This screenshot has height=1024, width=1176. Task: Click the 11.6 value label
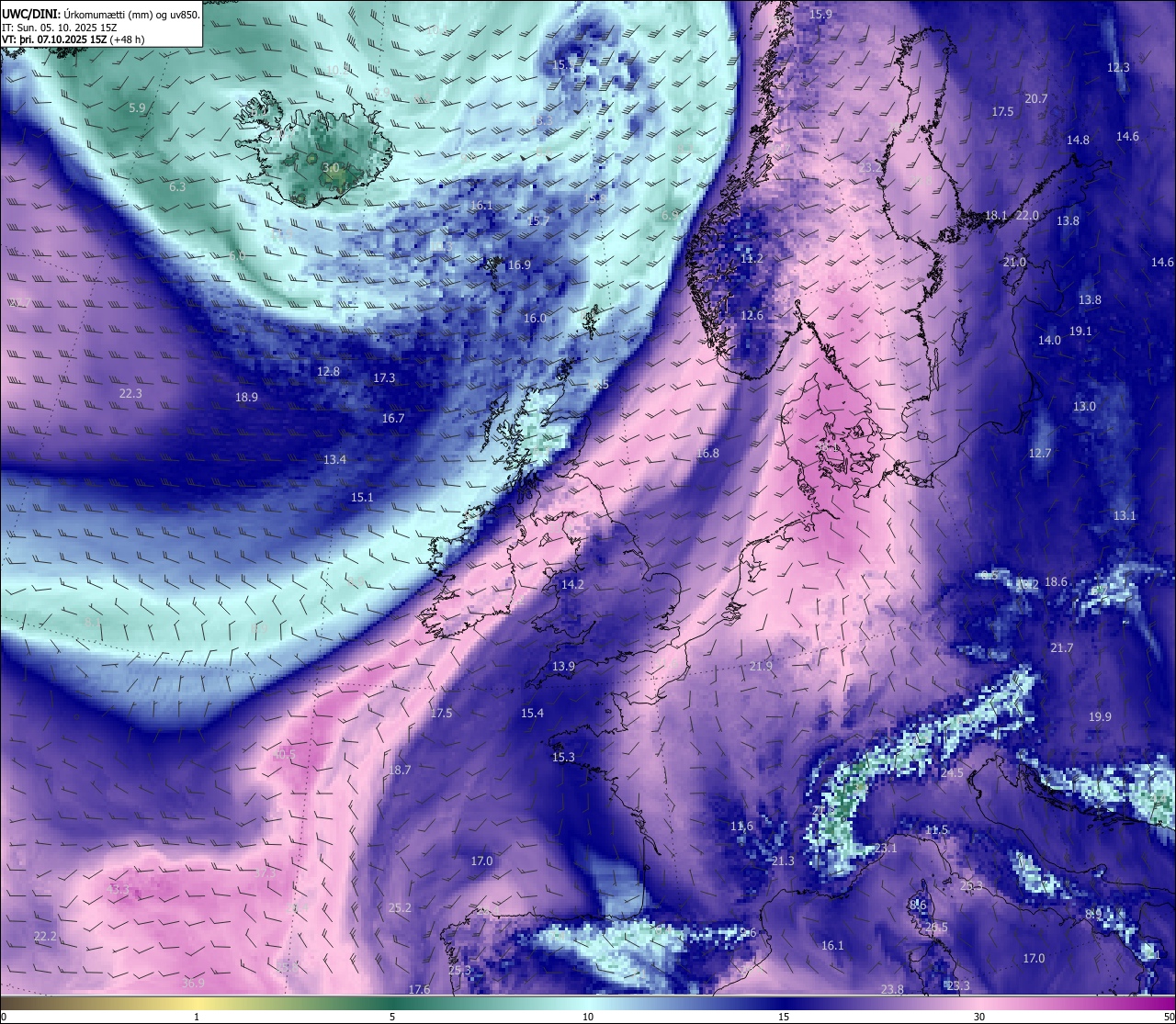coord(741,827)
